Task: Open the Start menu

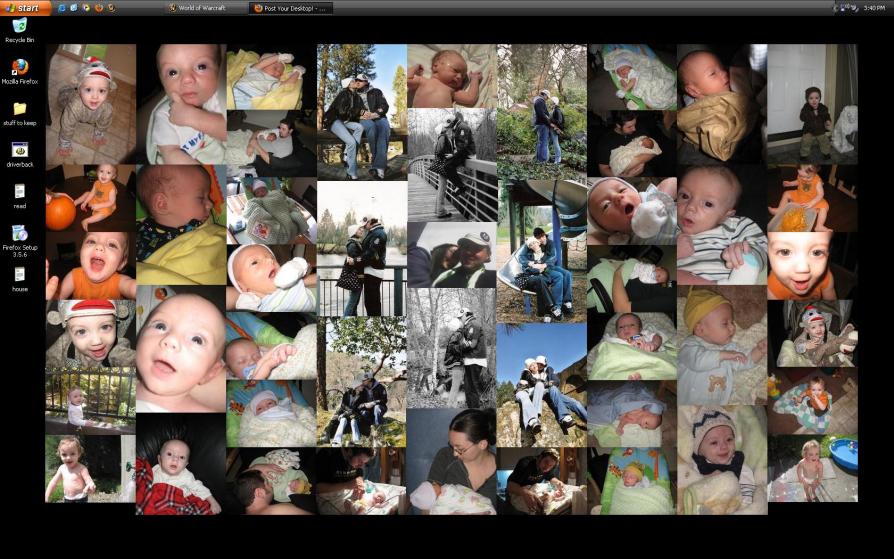Action: (x=25, y=7)
